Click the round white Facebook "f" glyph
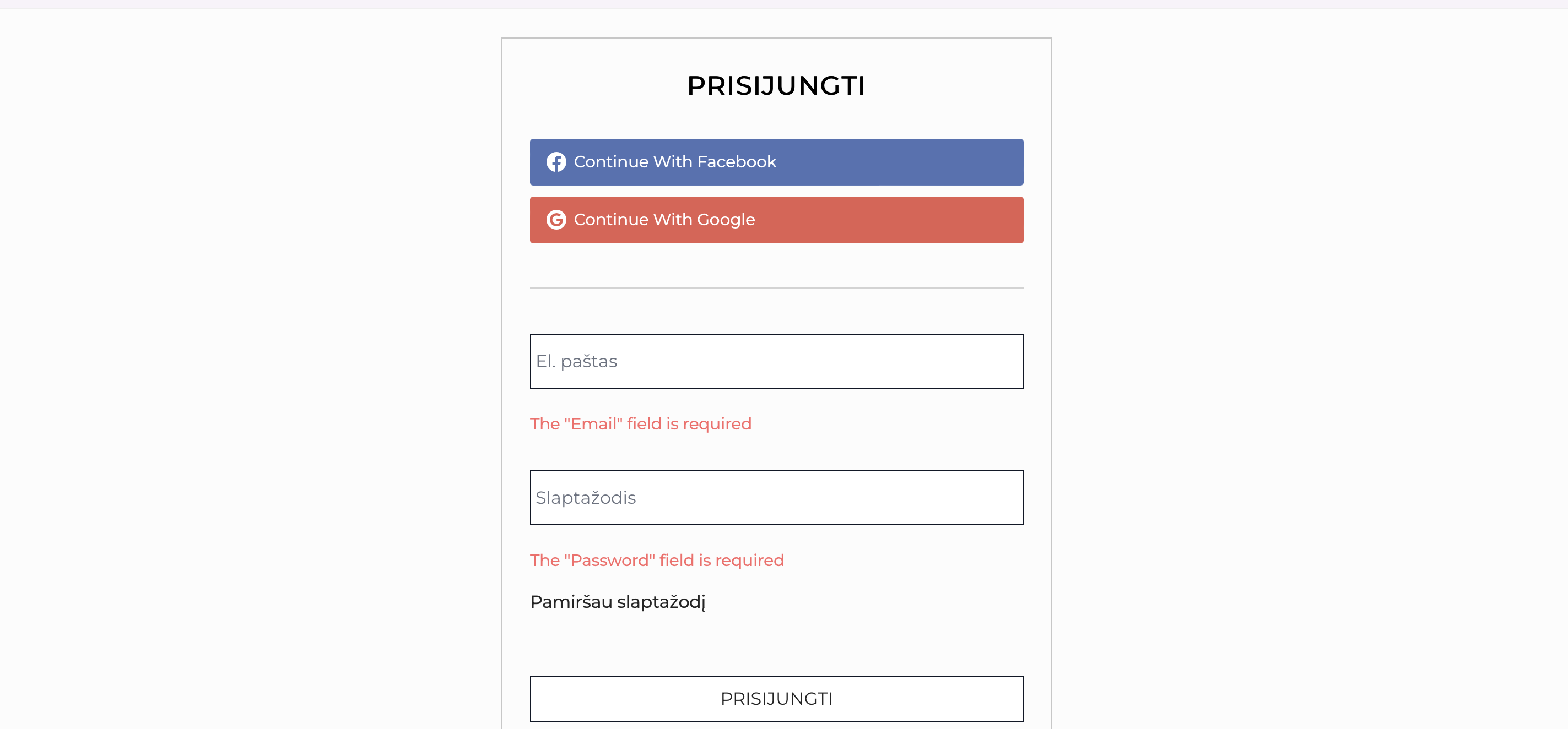Screen dimensions: 1568x729 [556, 162]
